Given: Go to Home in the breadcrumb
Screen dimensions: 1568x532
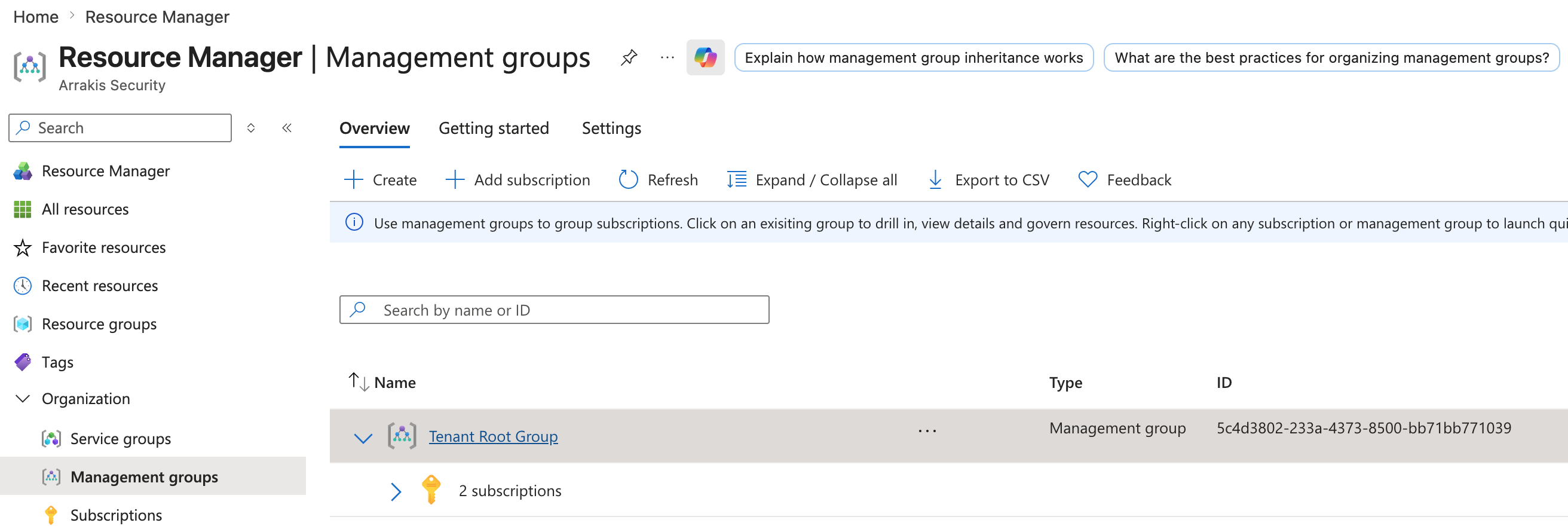Looking at the screenshot, I should click(x=36, y=17).
